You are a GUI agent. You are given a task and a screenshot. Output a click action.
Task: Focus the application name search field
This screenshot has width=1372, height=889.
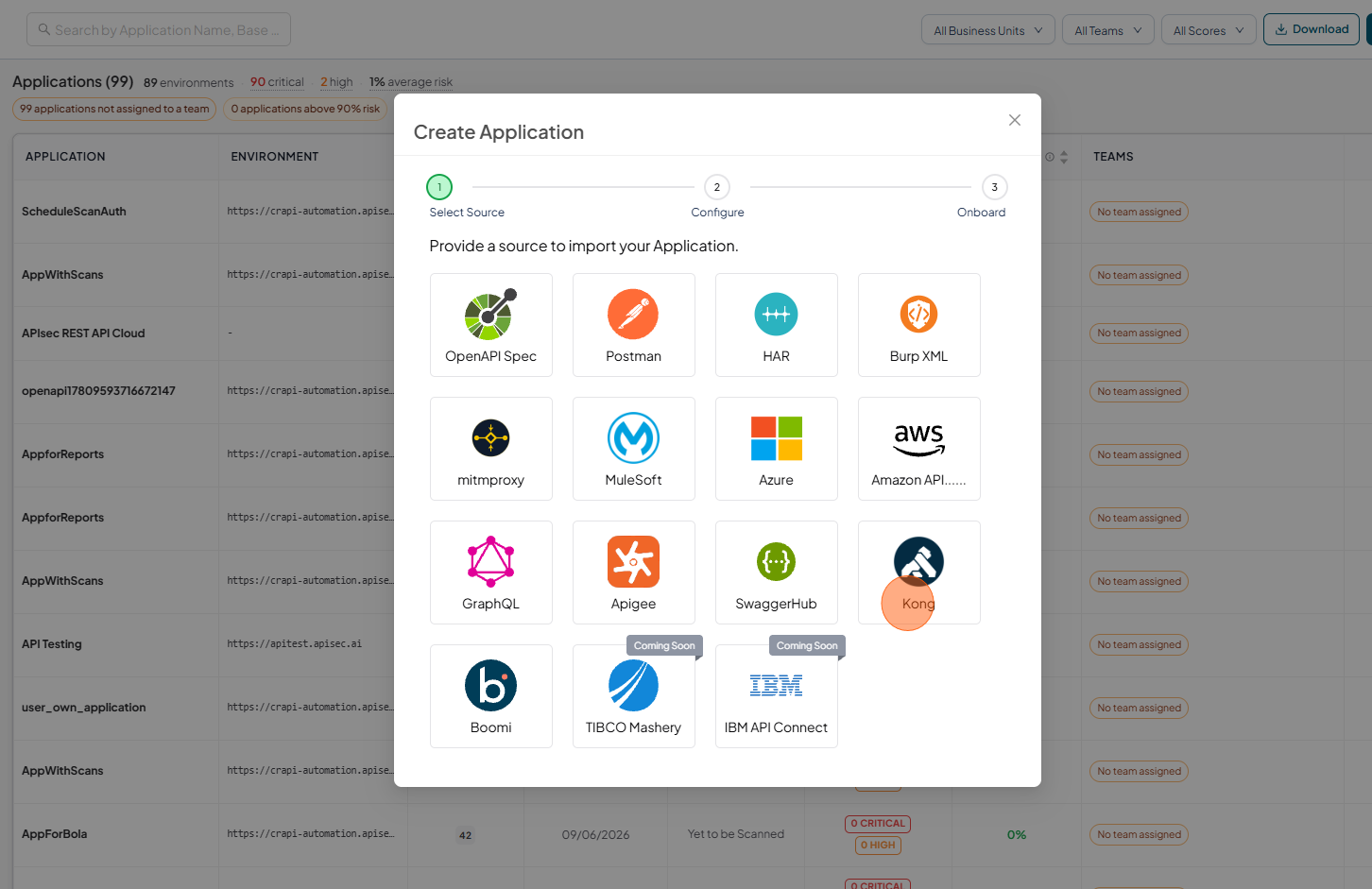(159, 29)
